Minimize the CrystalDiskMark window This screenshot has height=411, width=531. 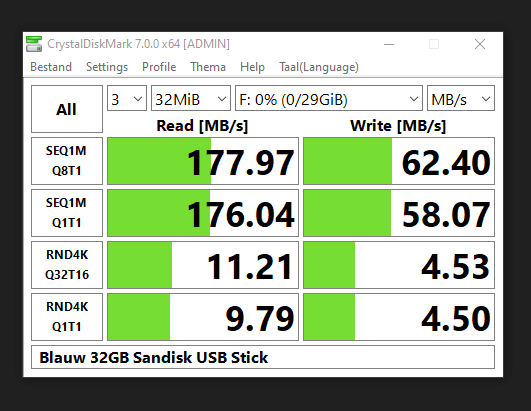tap(389, 44)
